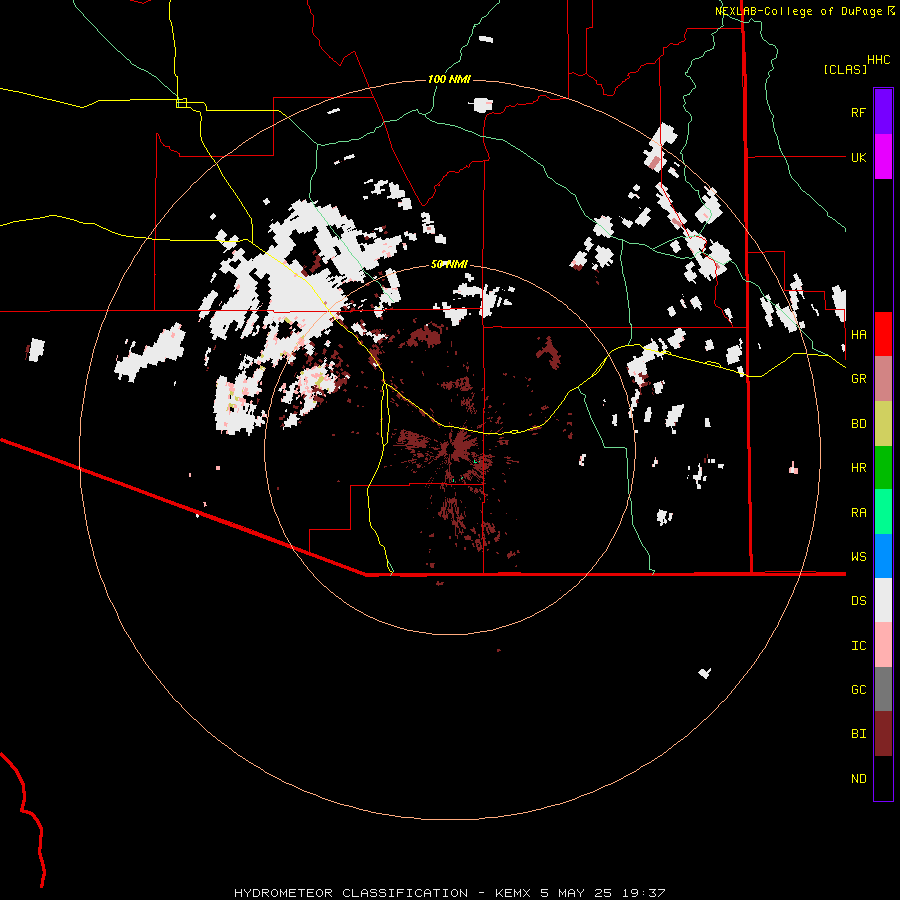Click the BI legend label
Screen dimensions: 900x900
coord(858,734)
